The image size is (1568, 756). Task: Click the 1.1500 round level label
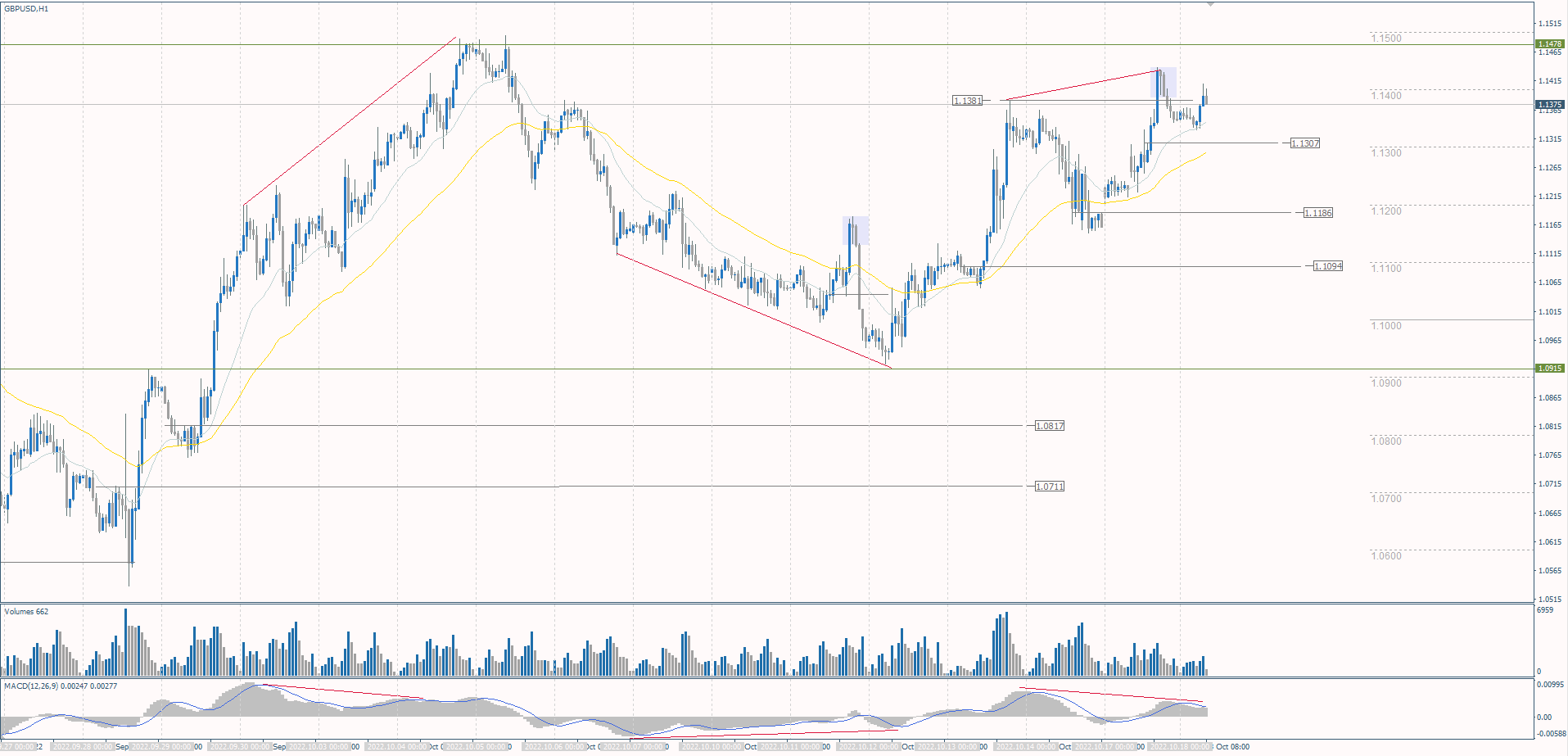point(1386,38)
